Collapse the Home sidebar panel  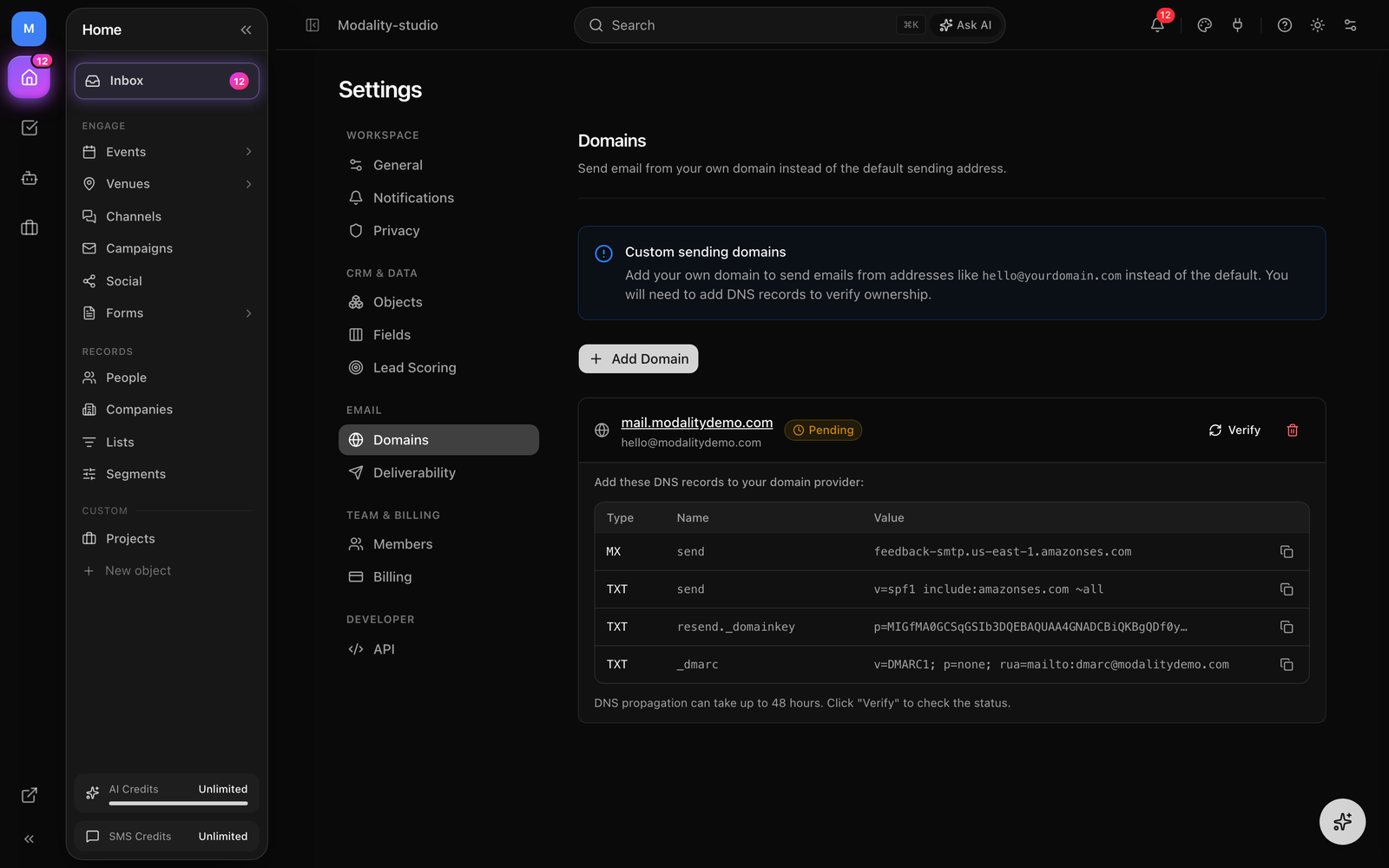[x=246, y=30]
